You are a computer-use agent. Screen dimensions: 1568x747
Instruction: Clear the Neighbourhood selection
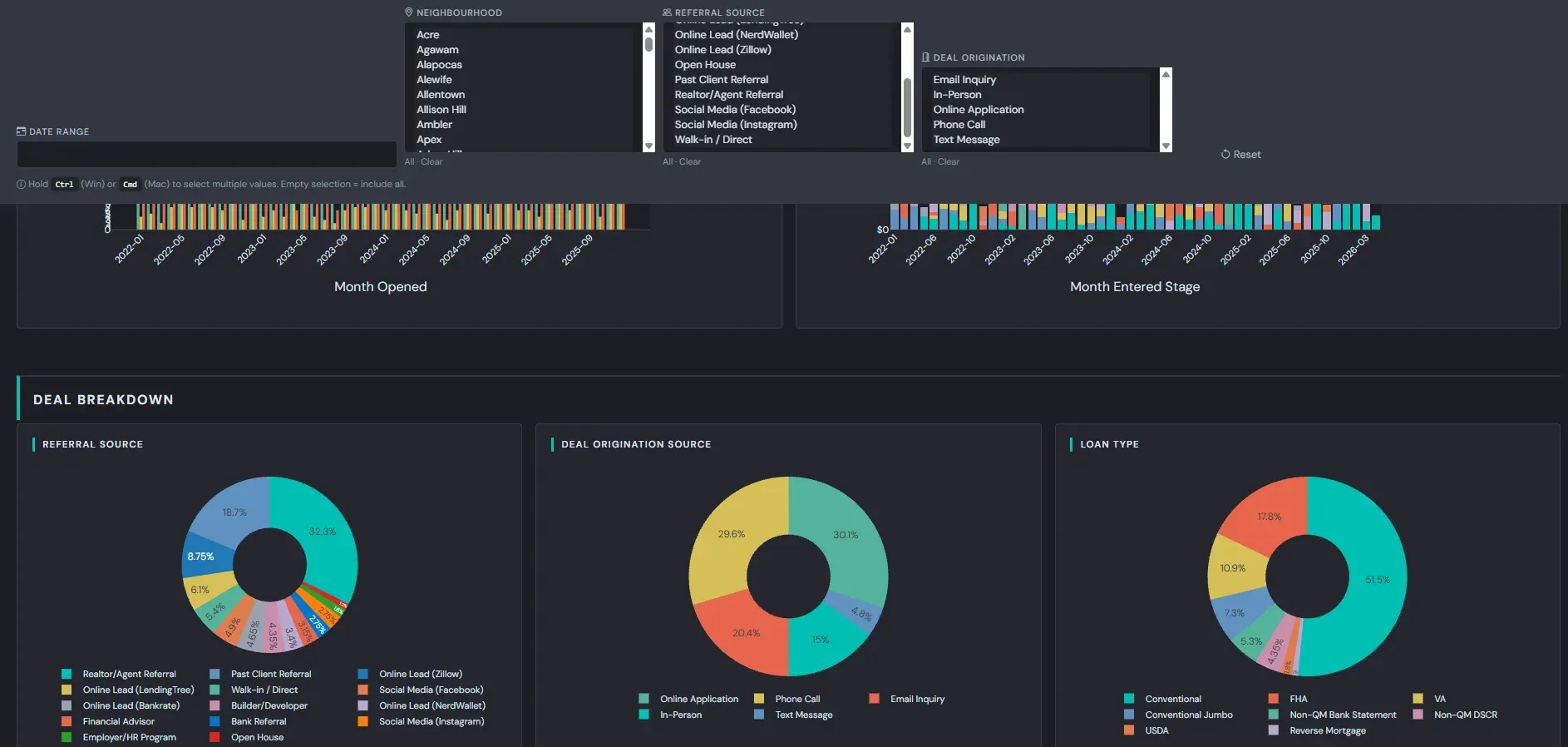[x=431, y=162]
